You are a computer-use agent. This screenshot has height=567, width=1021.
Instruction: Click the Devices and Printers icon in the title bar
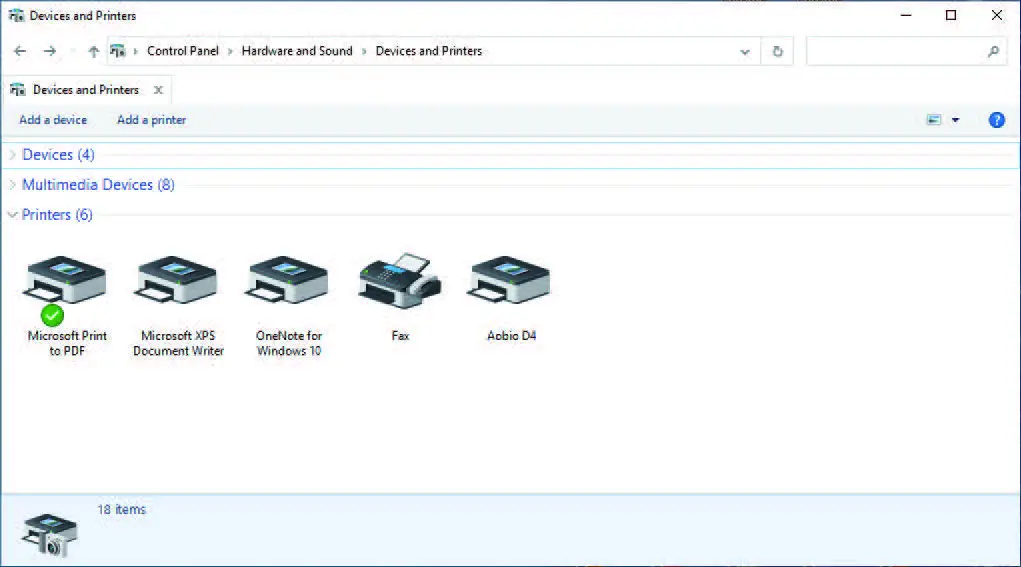point(16,16)
